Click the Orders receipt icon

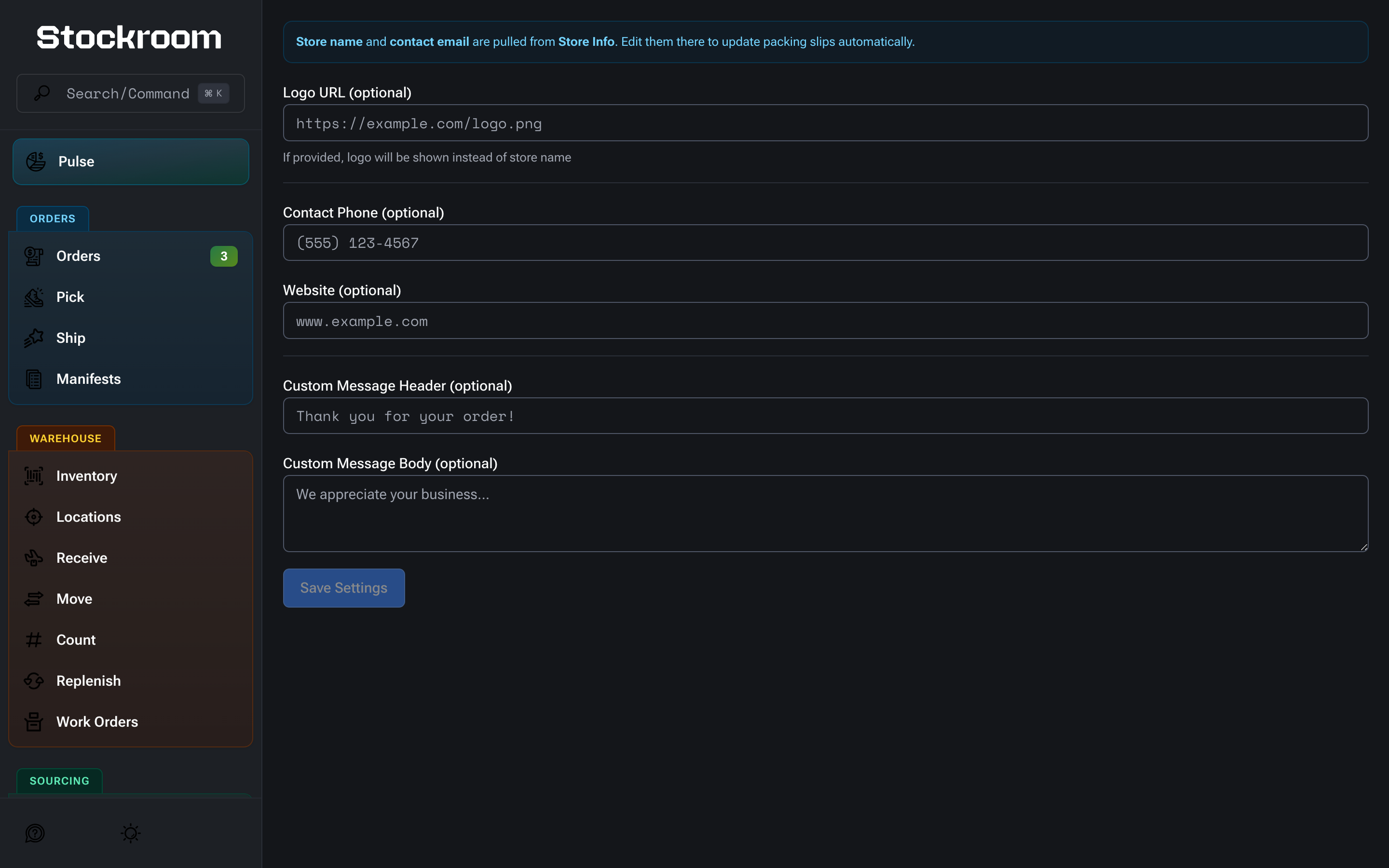34,256
